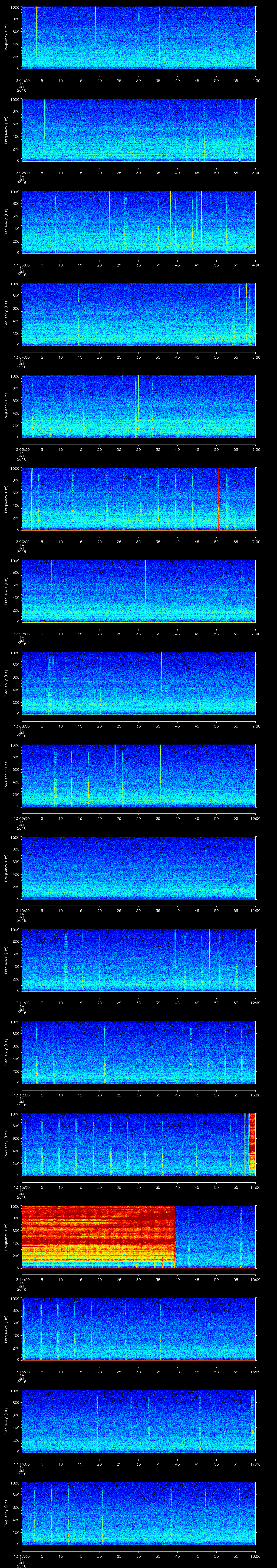277x1568 pixels.
Task: Click the 18:00 end time label
Action: coord(255,1556)
